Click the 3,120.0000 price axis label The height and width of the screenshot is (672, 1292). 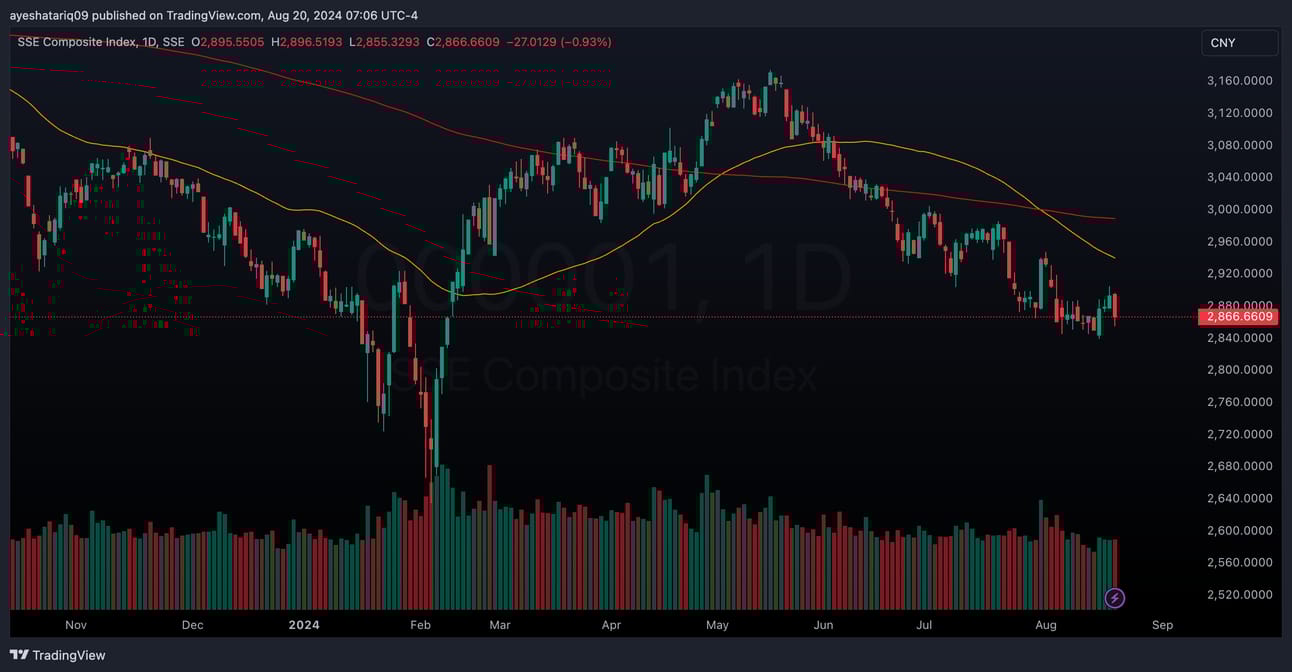[1239, 113]
